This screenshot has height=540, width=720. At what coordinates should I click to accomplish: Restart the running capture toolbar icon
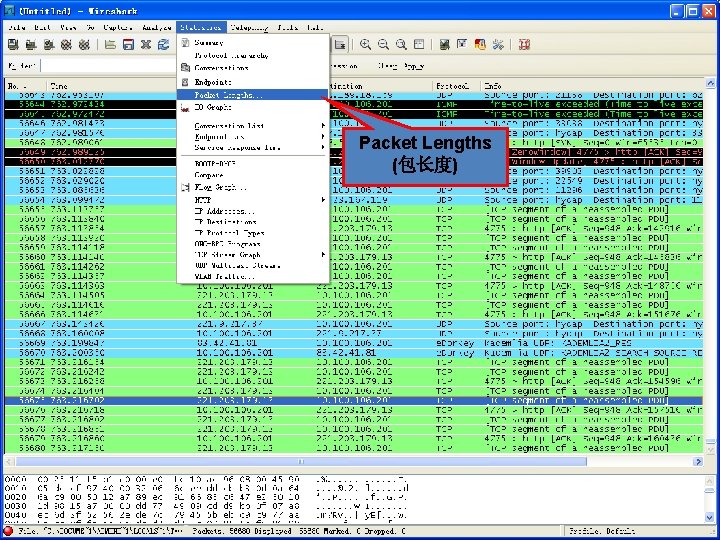tap(84, 45)
